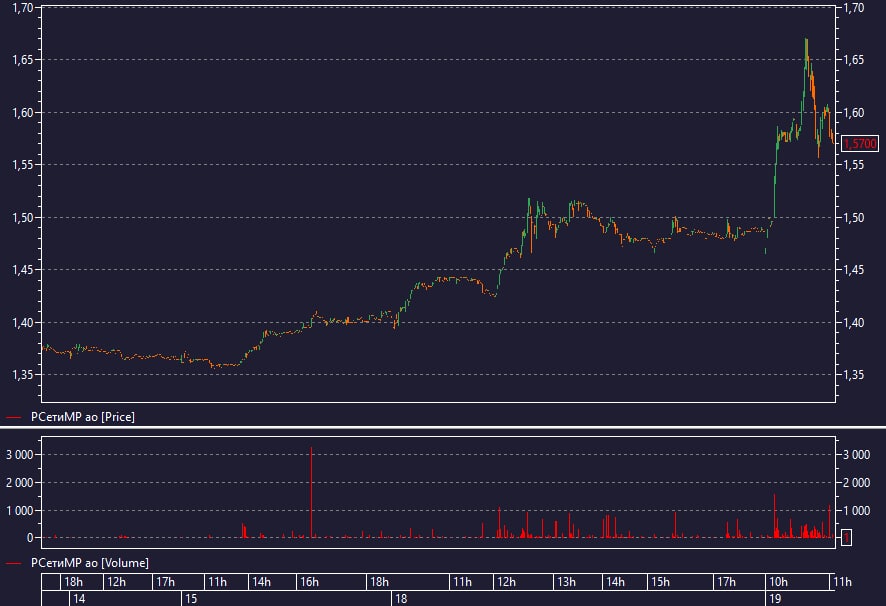Click the 1 000 label on the right volume axis

[x=857, y=510]
